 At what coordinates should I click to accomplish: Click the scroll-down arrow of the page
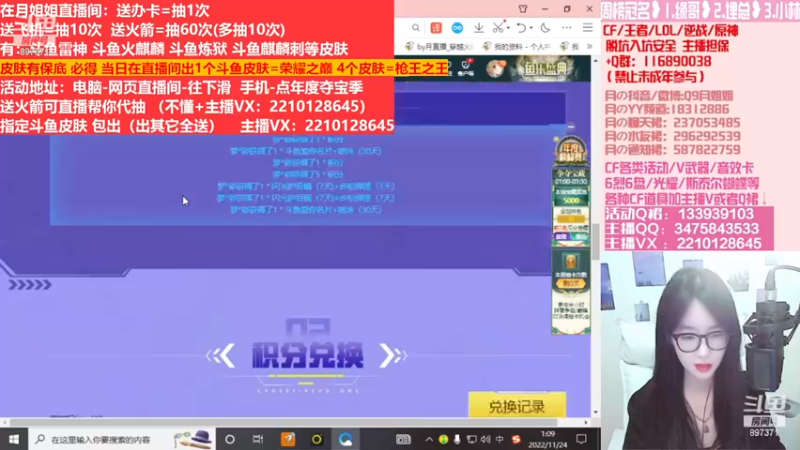tap(595, 412)
